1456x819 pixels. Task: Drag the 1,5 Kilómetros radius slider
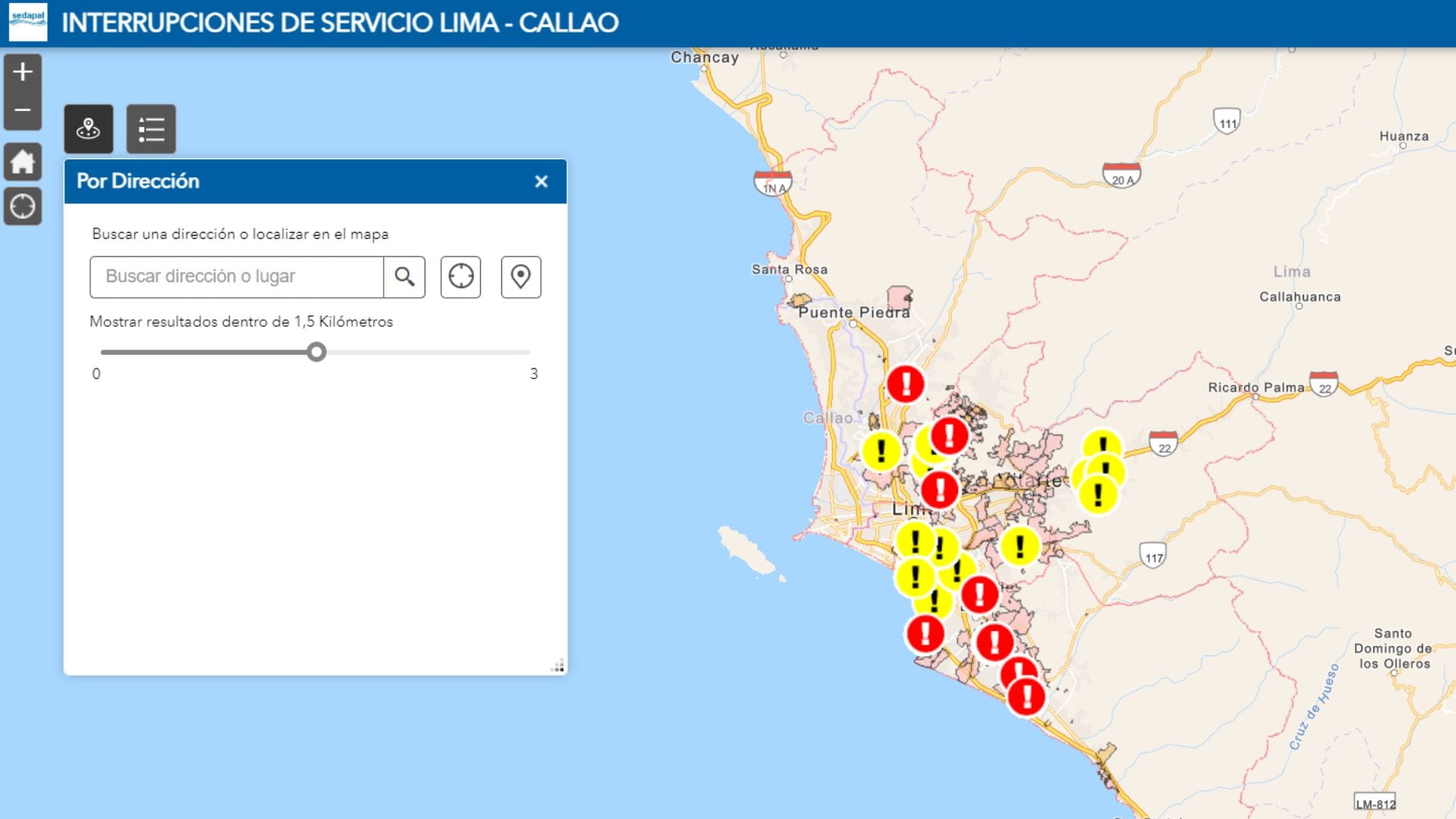click(x=316, y=351)
